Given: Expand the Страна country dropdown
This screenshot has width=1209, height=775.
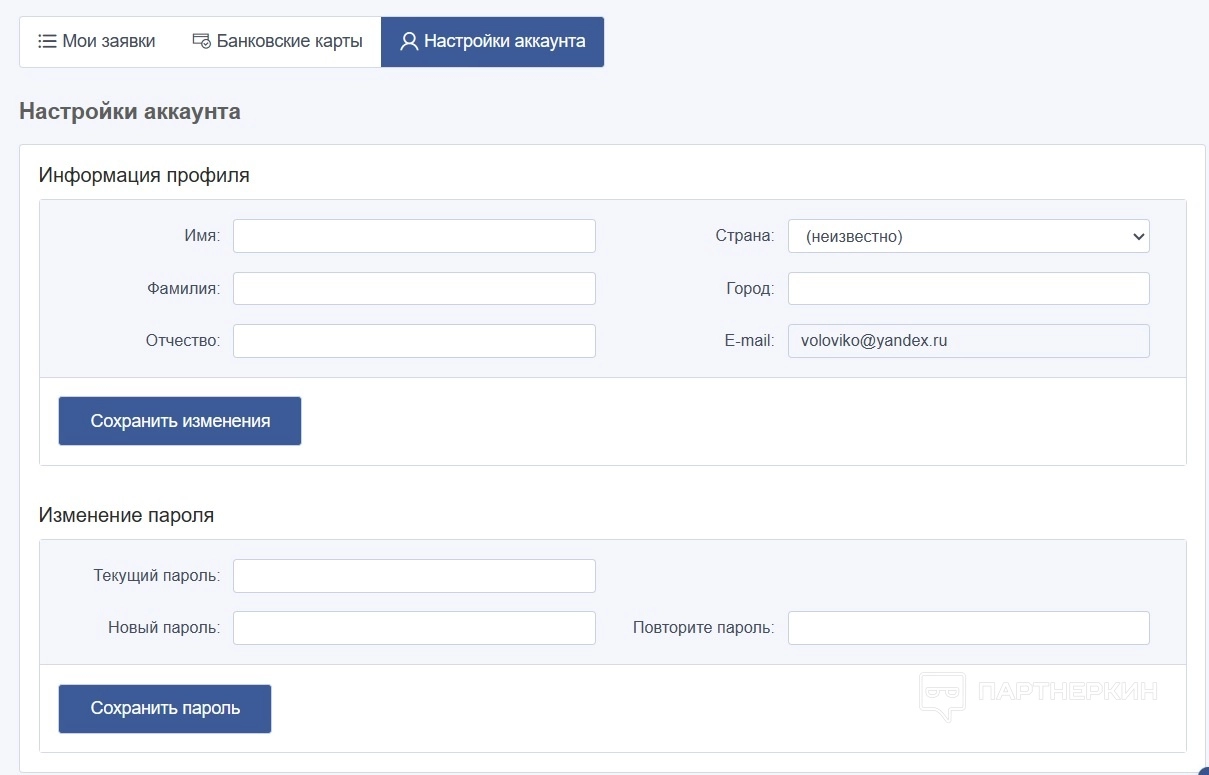Looking at the screenshot, I should coord(968,237).
